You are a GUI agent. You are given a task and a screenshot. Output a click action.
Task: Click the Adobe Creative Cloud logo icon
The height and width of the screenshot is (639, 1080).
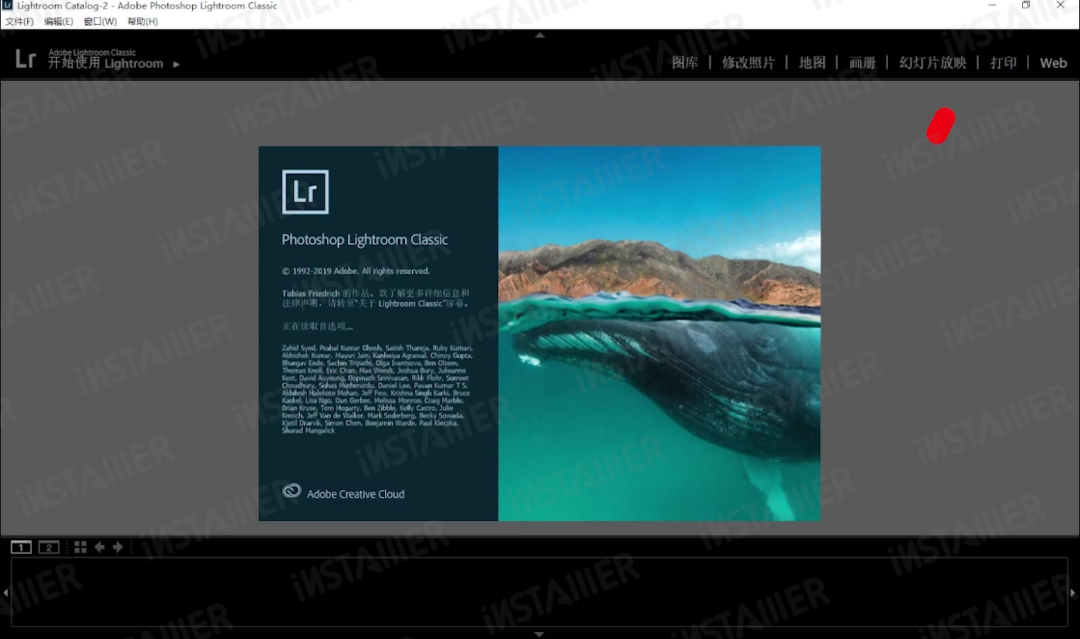(x=291, y=491)
